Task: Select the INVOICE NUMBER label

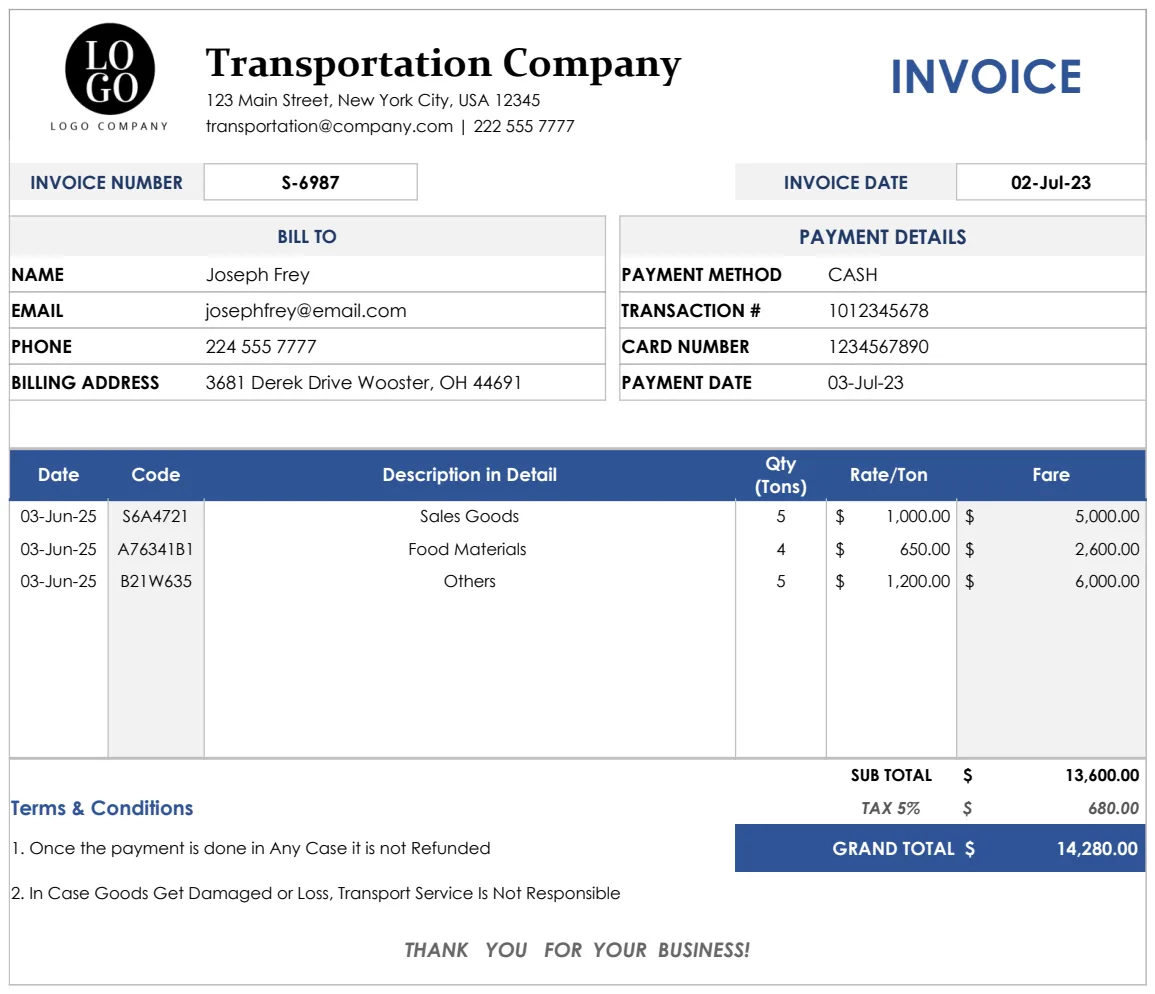Action: pyautogui.click(x=106, y=183)
